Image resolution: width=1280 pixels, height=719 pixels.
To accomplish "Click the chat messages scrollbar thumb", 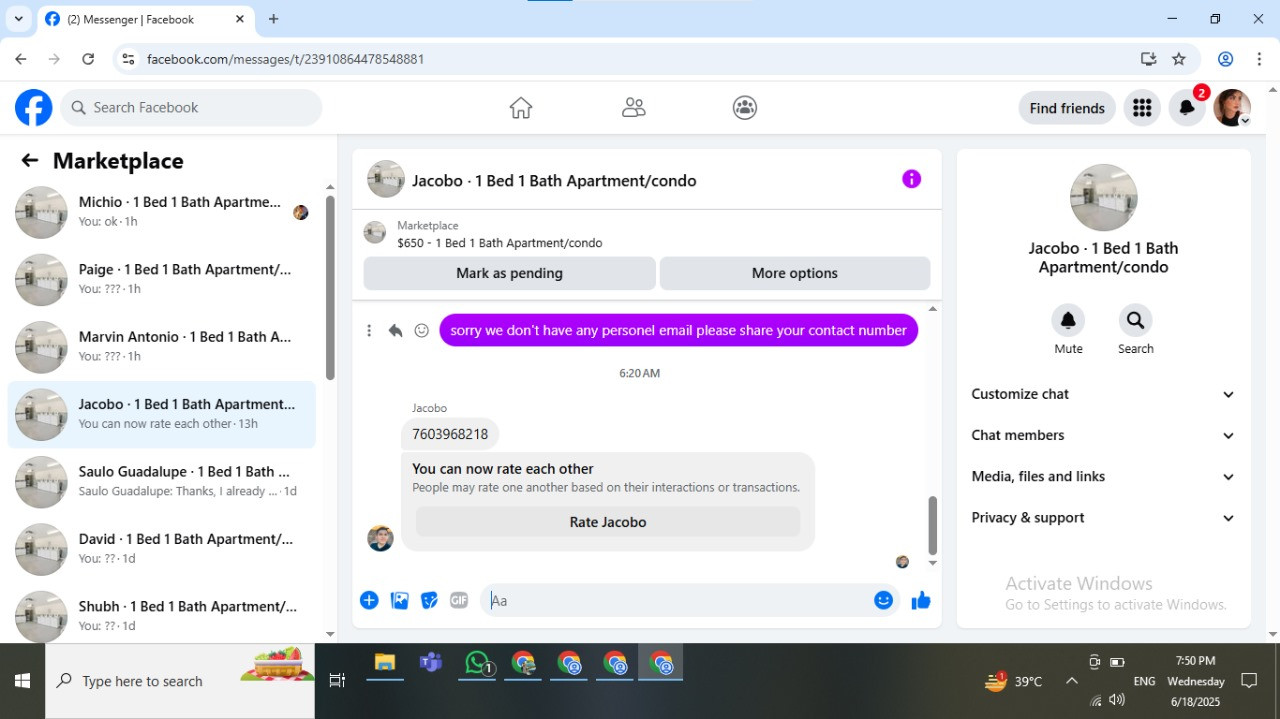I will click(933, 525).
